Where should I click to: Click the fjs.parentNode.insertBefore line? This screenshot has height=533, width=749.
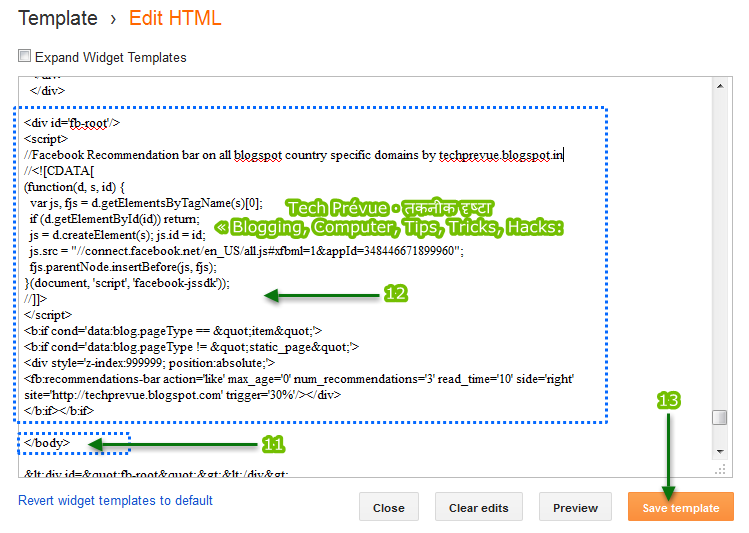pyautogui.click(x=123, y=266)
